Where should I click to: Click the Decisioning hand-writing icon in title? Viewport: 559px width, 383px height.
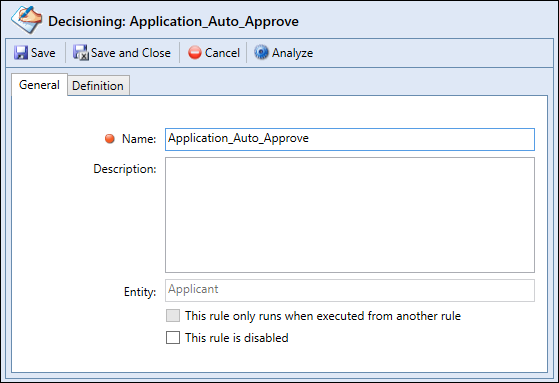[27, 19]
